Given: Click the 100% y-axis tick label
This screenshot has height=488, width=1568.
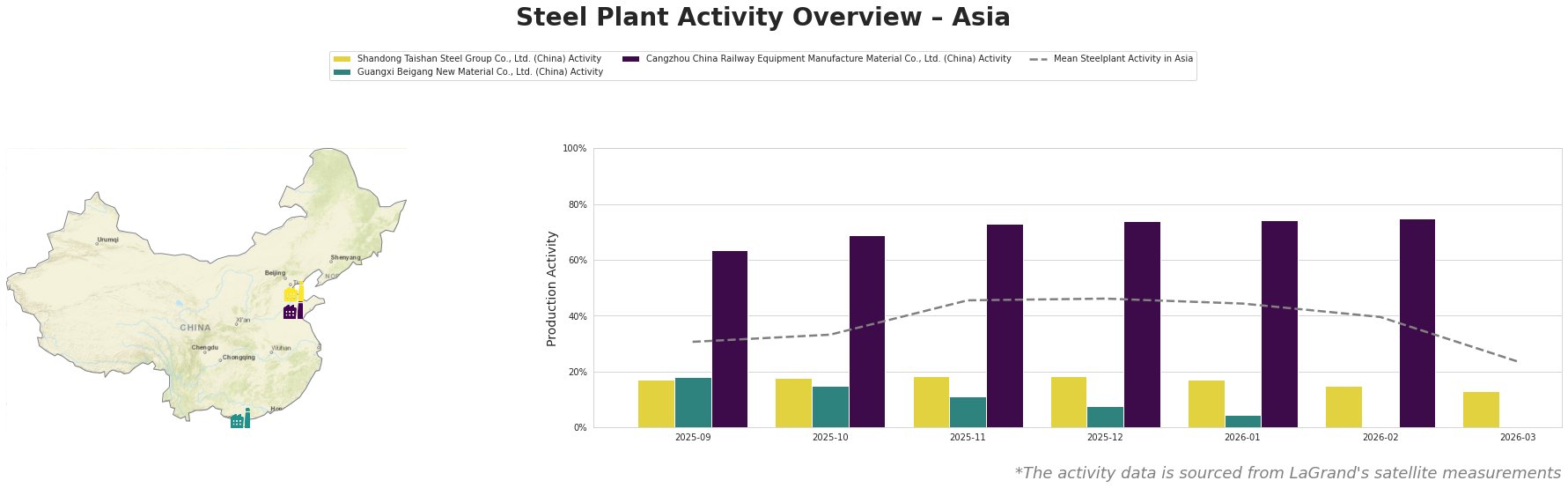Looking at the screenshot, I should [x=574, y=149].
